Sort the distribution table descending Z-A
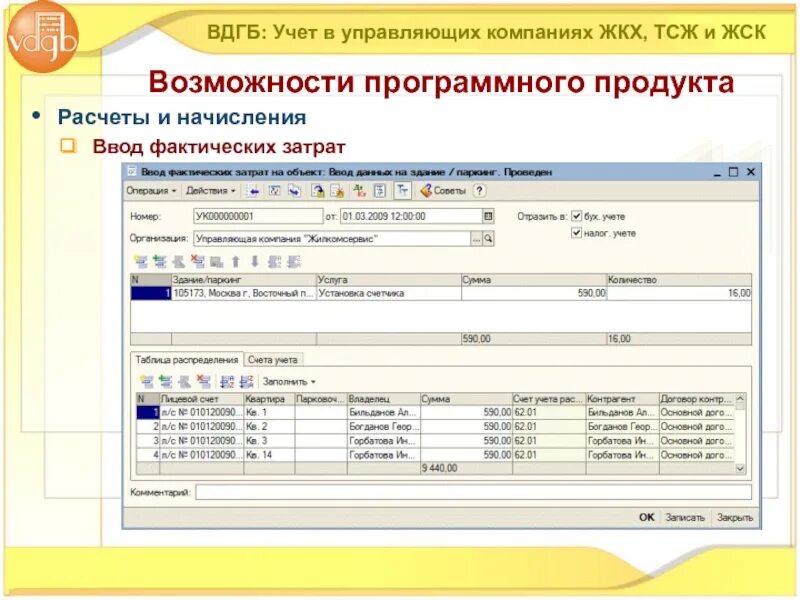Viewport: 800px width, 600px height. (x=246, y=381)
